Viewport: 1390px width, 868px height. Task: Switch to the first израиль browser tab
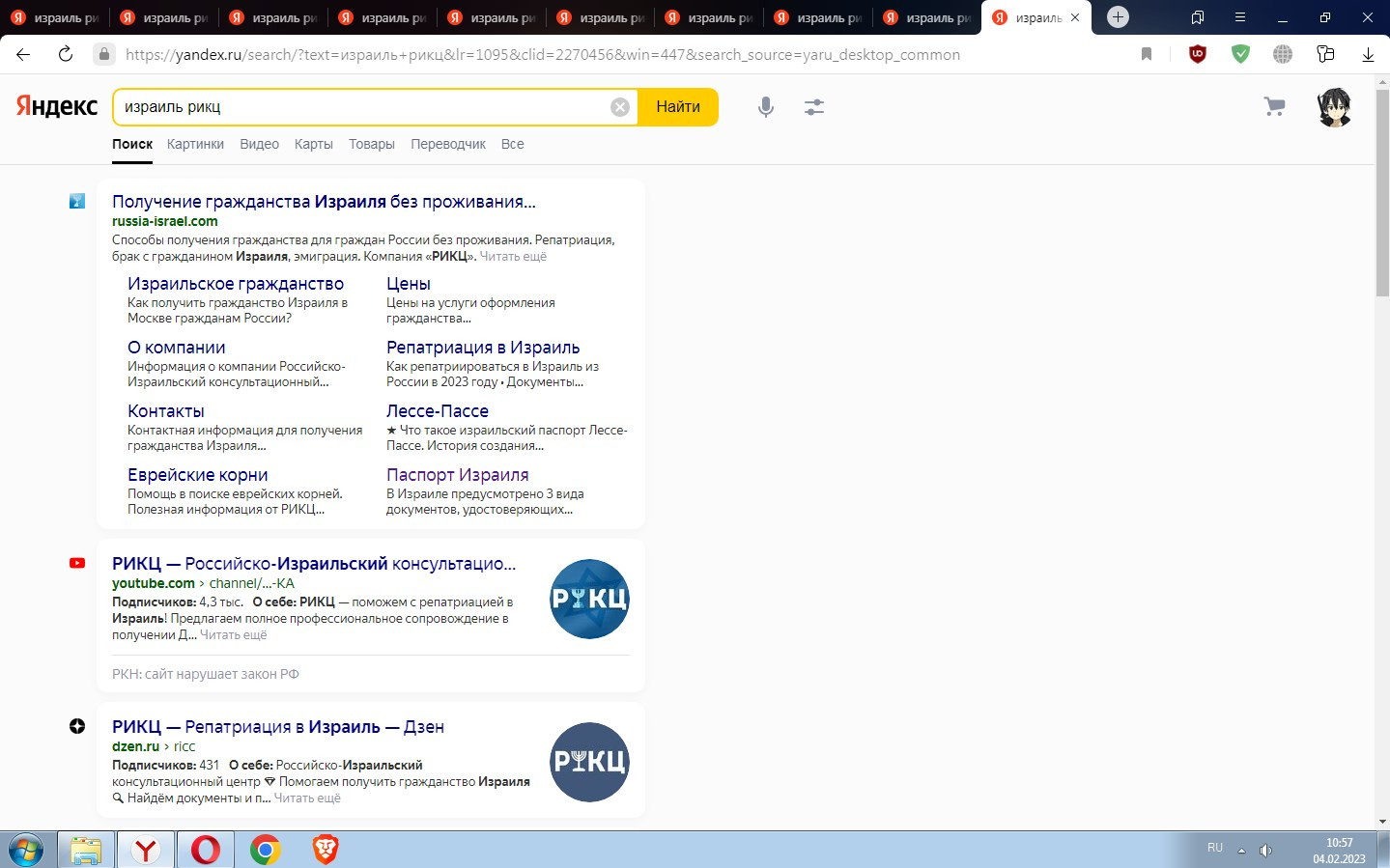pos(55,17)
